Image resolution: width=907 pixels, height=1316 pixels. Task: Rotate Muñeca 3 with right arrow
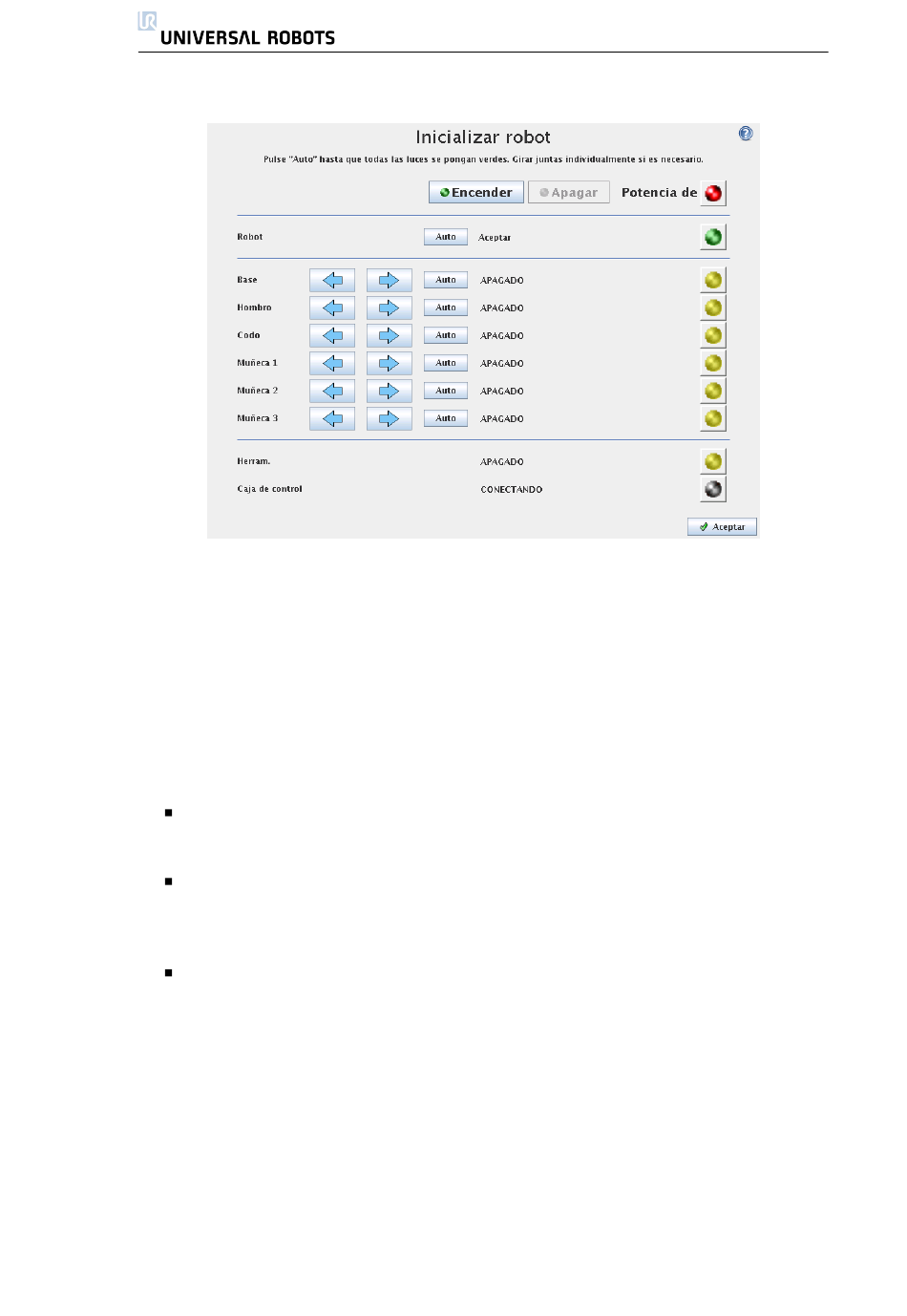tap(390, 418)
